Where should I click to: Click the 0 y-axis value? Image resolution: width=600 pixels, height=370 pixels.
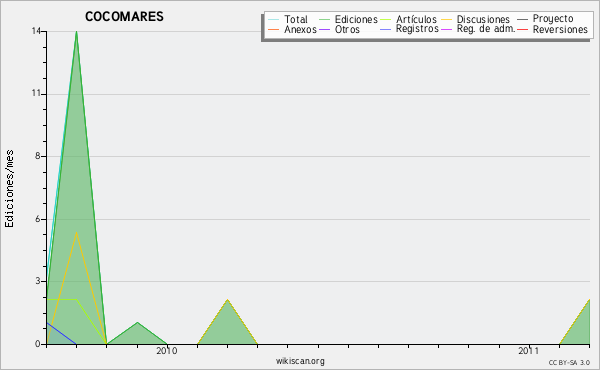(x=38, y=344)
